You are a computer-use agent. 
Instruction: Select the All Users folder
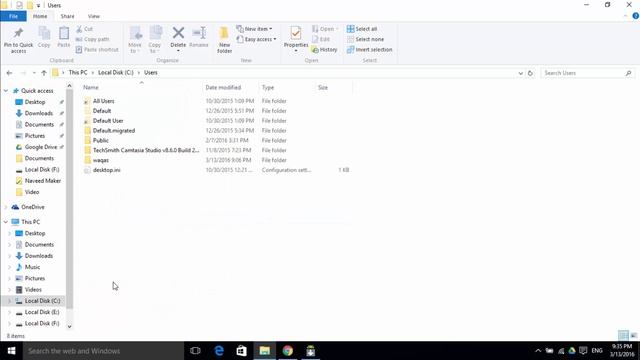coord(103,101)
